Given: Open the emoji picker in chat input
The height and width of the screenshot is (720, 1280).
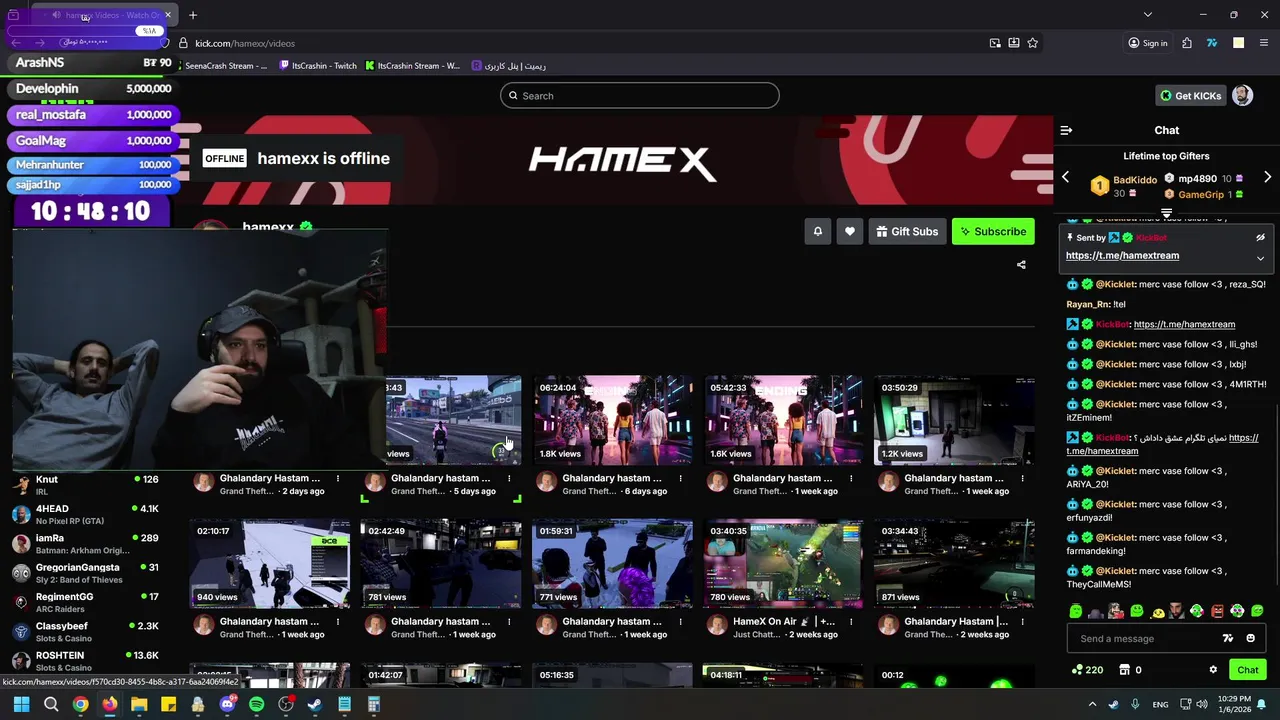Looking at the screenshot, I should [x=1250, y=638].
